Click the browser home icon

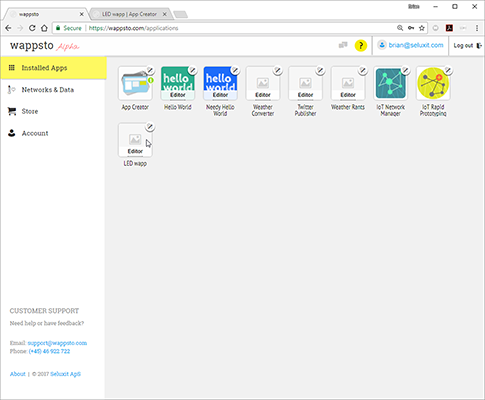44,28
